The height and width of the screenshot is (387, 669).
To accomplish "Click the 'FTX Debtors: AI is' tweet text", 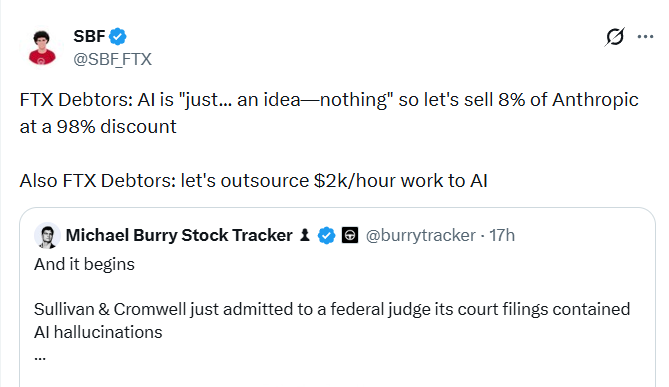I will tap(329, 100).
